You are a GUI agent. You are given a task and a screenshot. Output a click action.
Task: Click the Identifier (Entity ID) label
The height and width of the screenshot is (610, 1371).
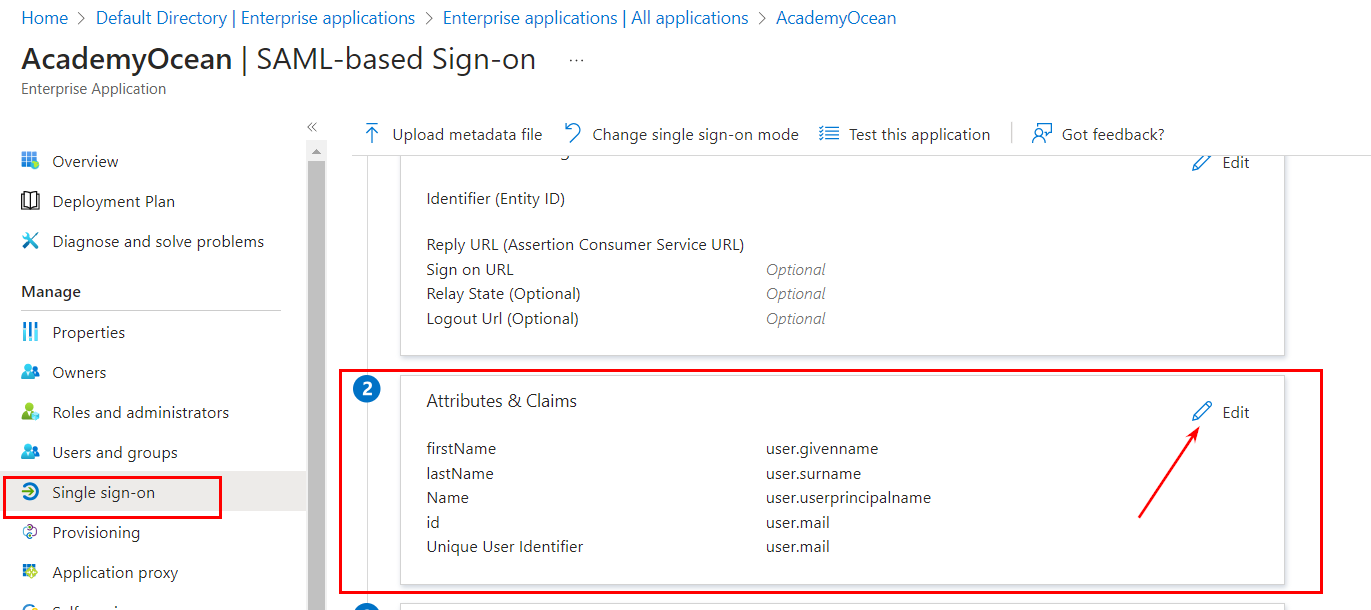496,198
